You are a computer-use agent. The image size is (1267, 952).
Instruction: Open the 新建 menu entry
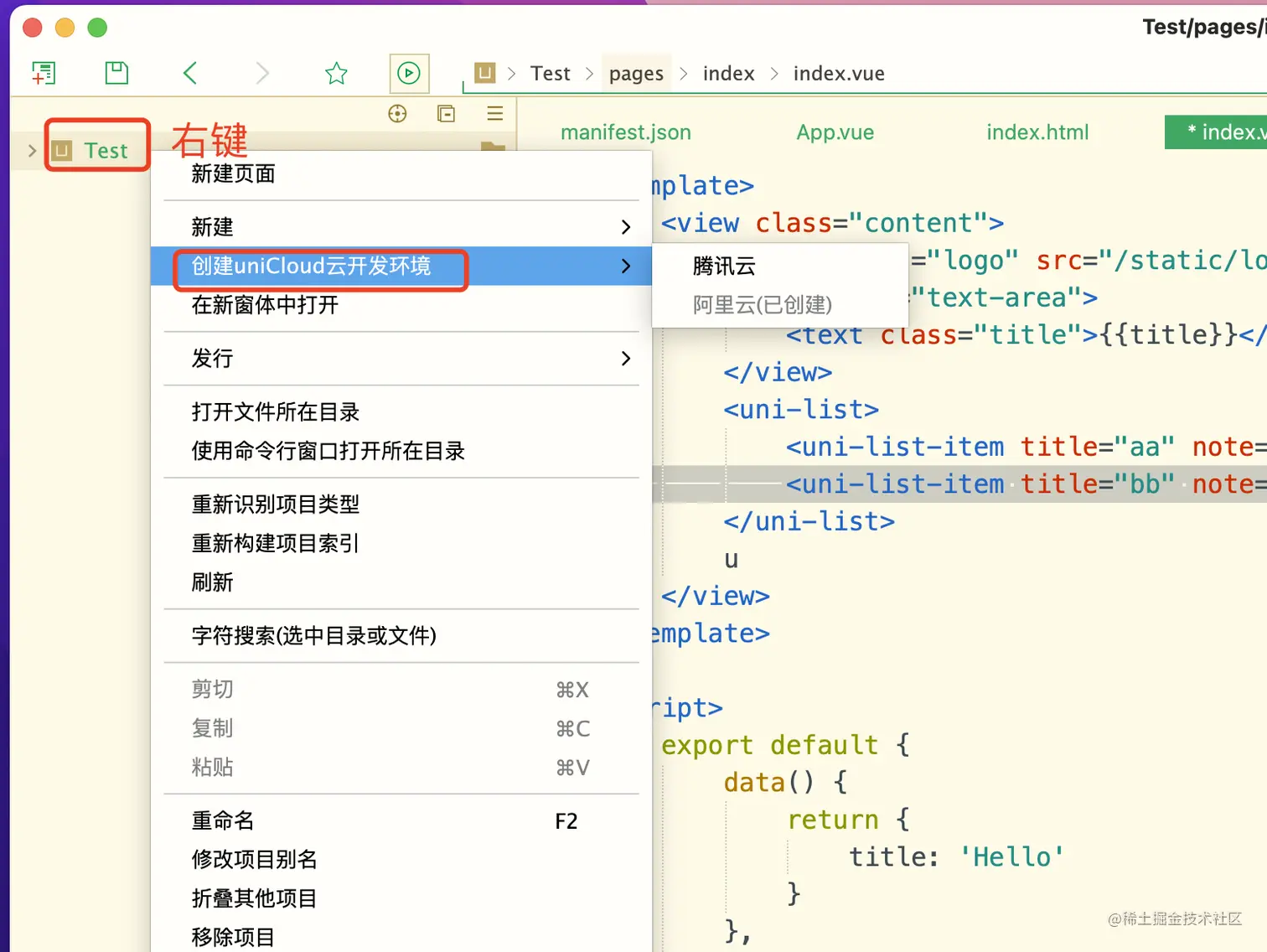tap(401, 227)
